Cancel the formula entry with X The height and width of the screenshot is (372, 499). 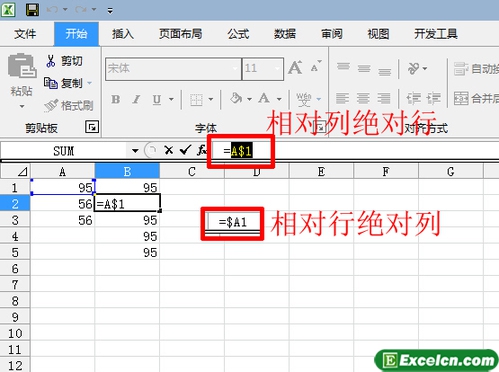pos(169,150)
